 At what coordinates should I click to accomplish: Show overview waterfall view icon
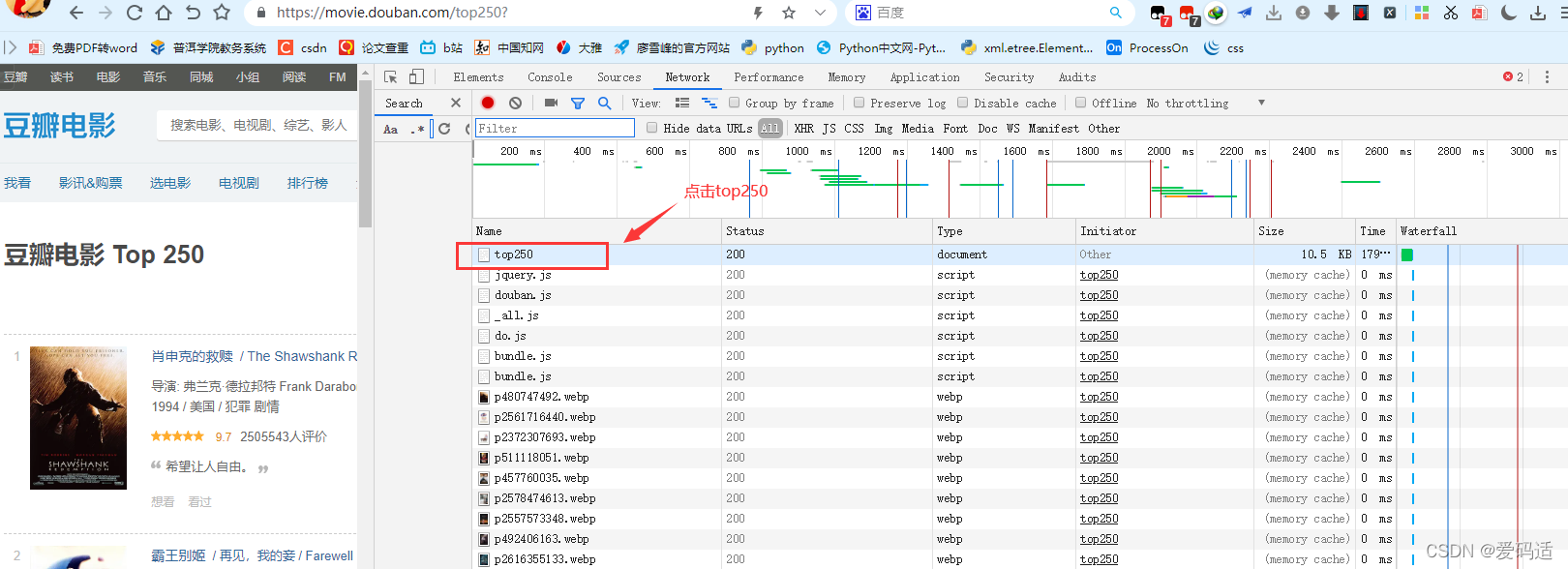[709, 103]
